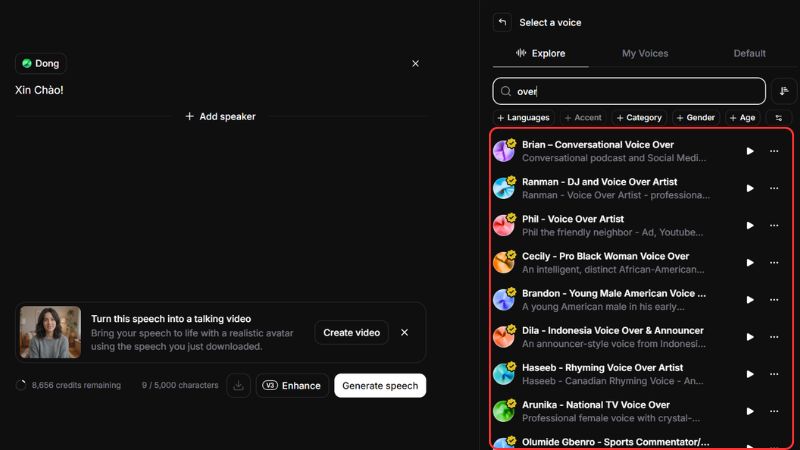This screenshot has height=450, width=800.
Task: Expand the Gender filter
Action: pos(695,118)
